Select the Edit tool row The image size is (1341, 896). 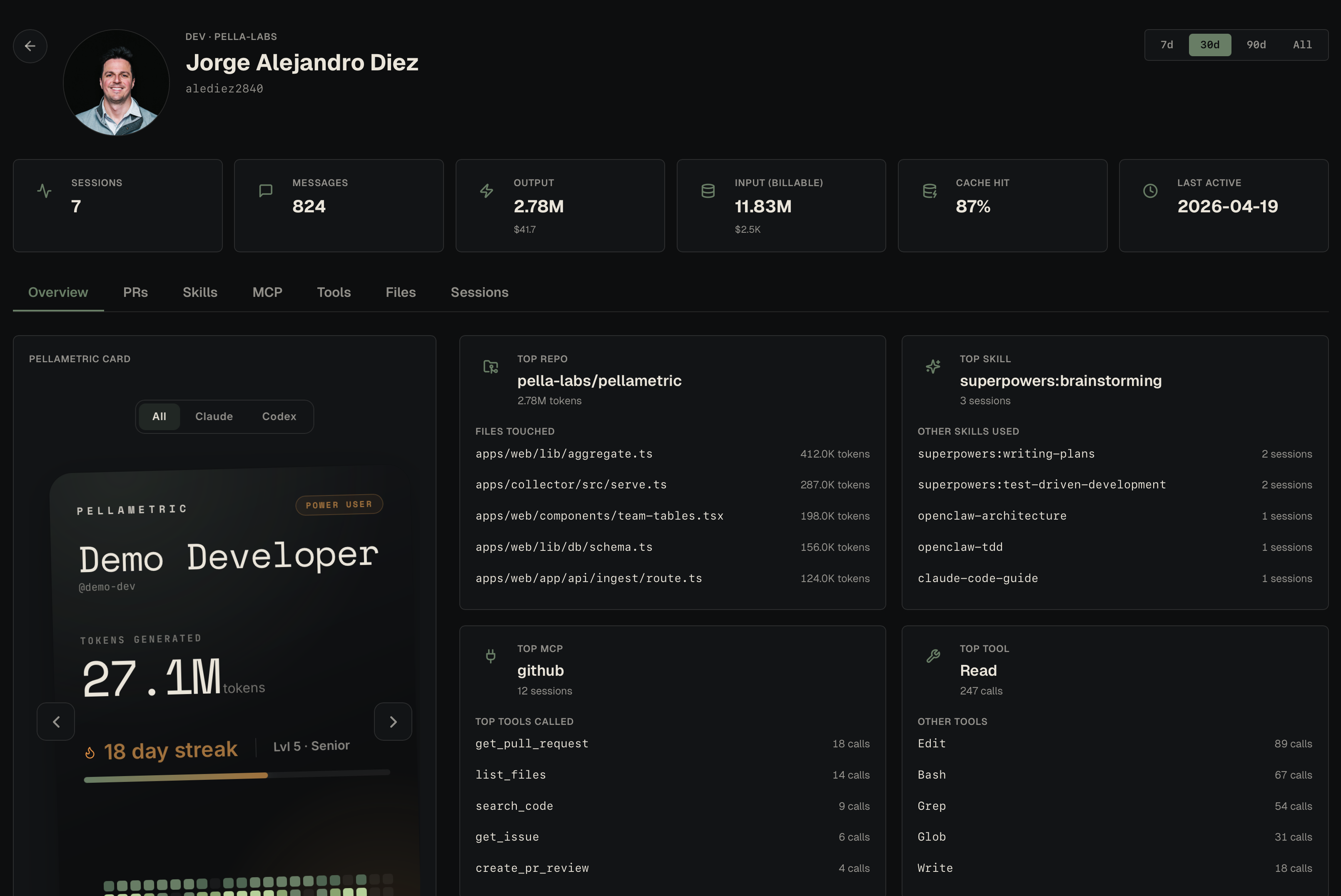1114,744
